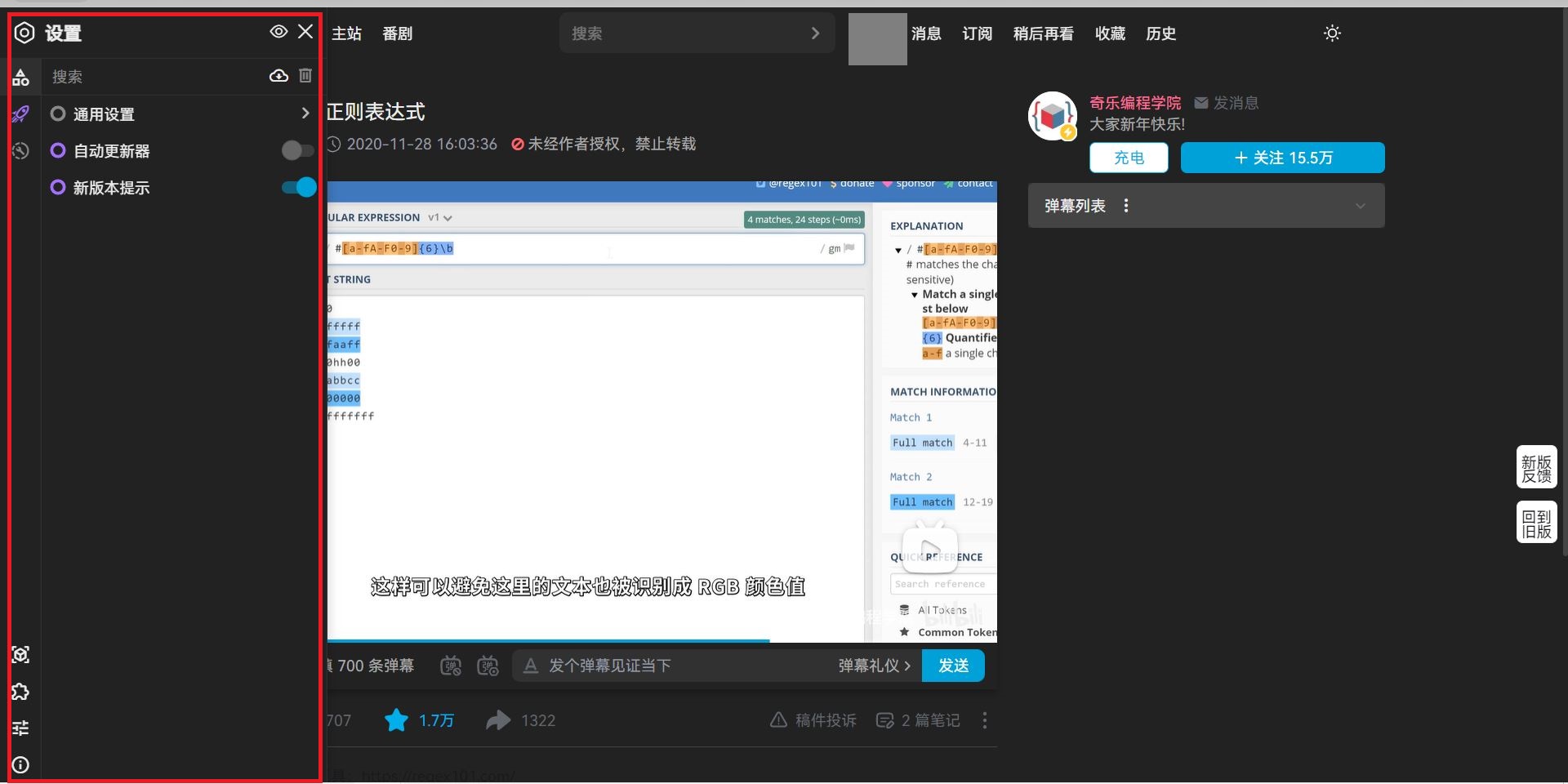Open the history clock icon in settings sidebar
Screen dimensions: 1568x784
pos(20,151)
